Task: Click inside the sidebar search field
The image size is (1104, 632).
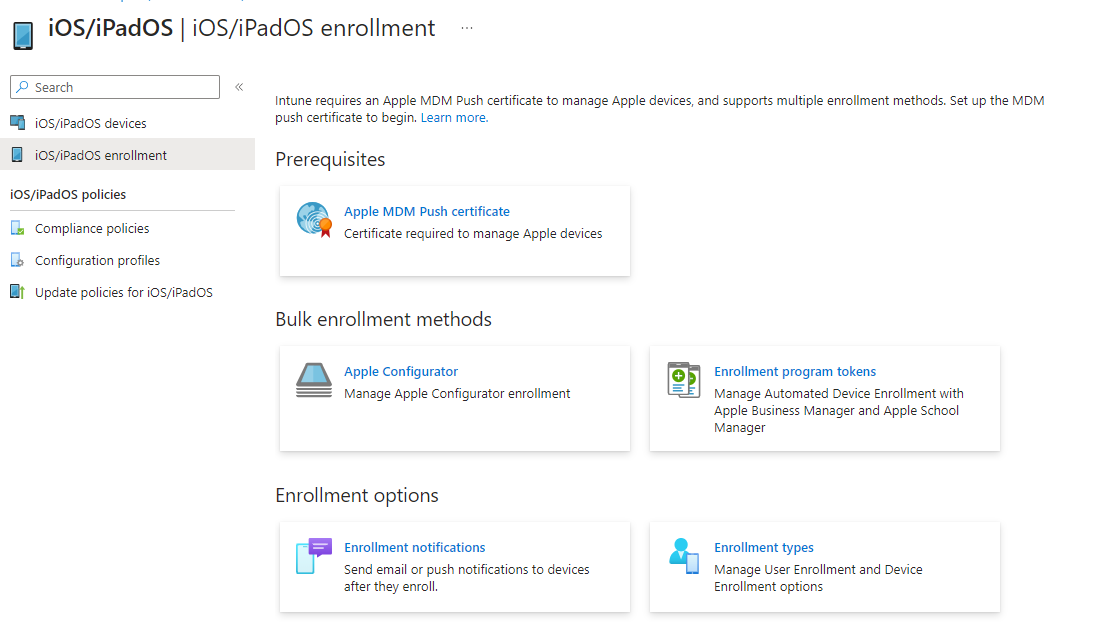Action: [115, 87]
